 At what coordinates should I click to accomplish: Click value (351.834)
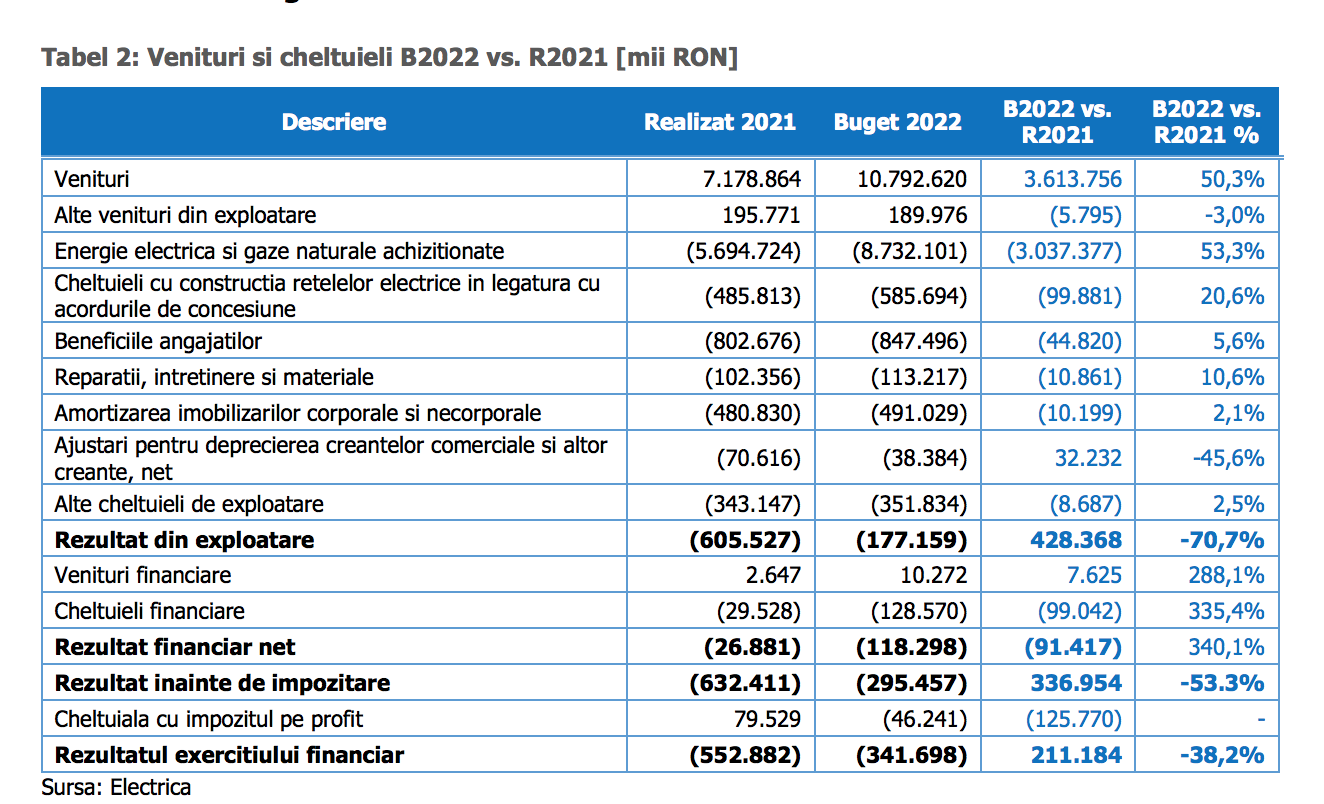(919, 504)
